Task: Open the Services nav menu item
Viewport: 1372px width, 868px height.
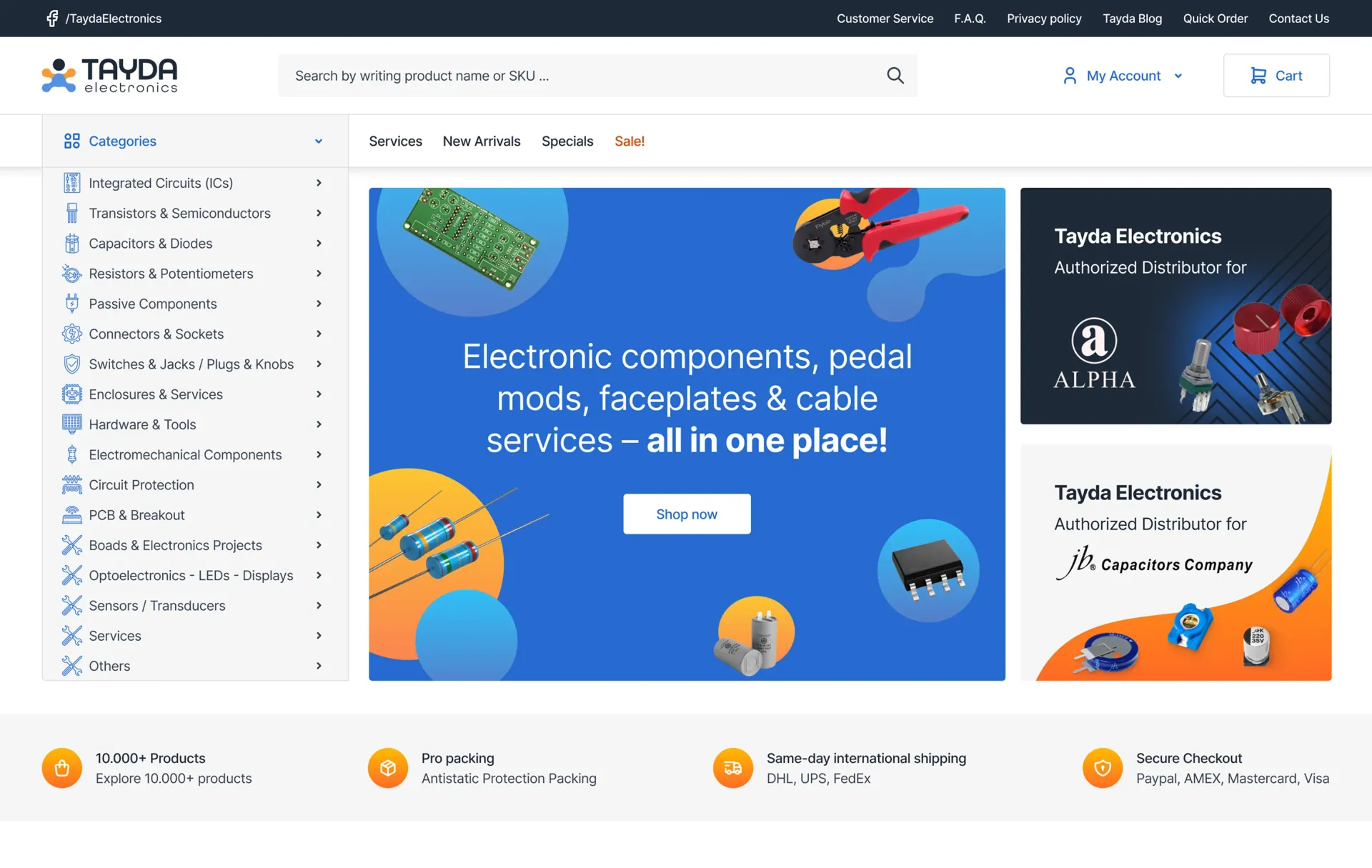Action: 395,141
